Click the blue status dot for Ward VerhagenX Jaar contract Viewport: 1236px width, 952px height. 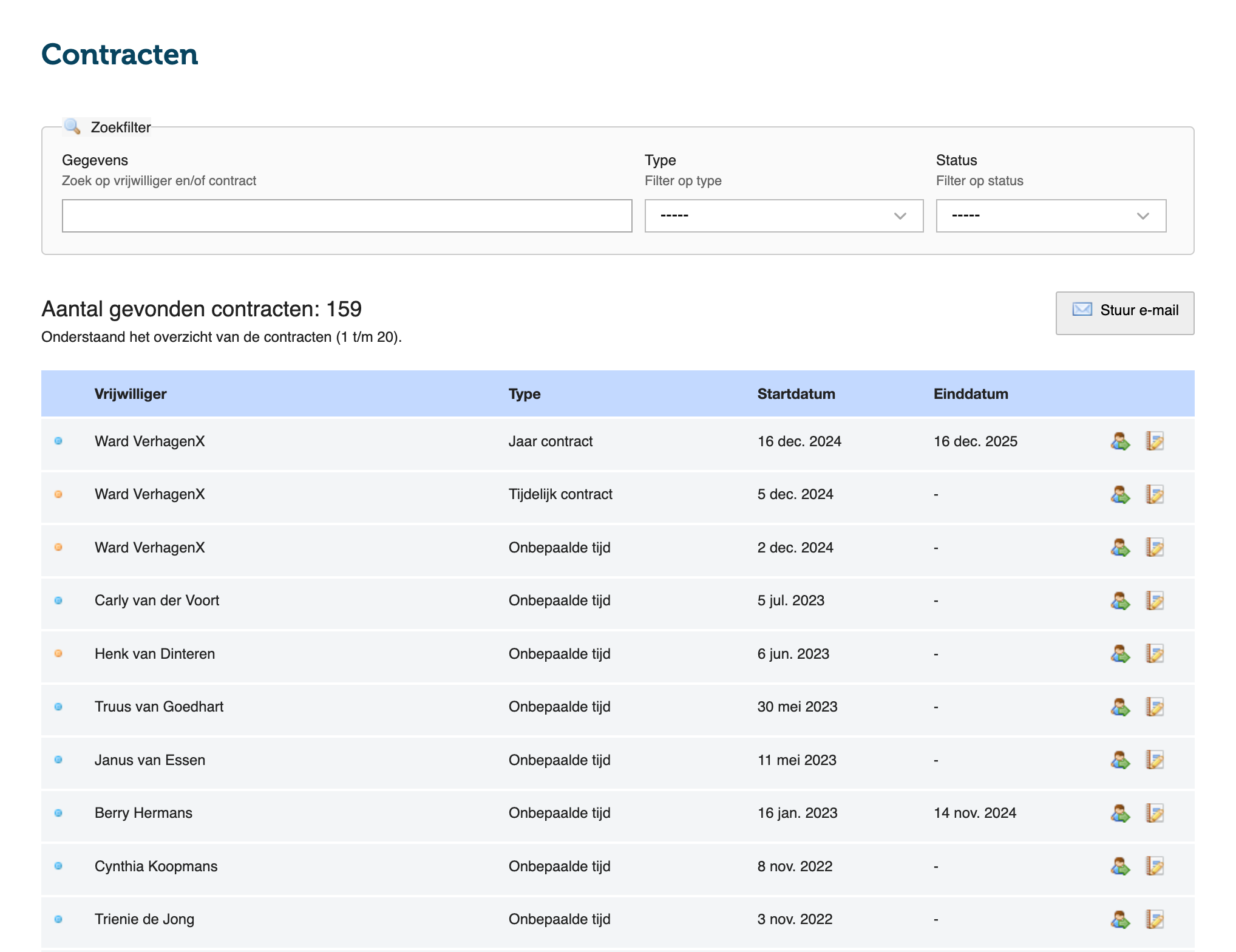coord(58,441)
